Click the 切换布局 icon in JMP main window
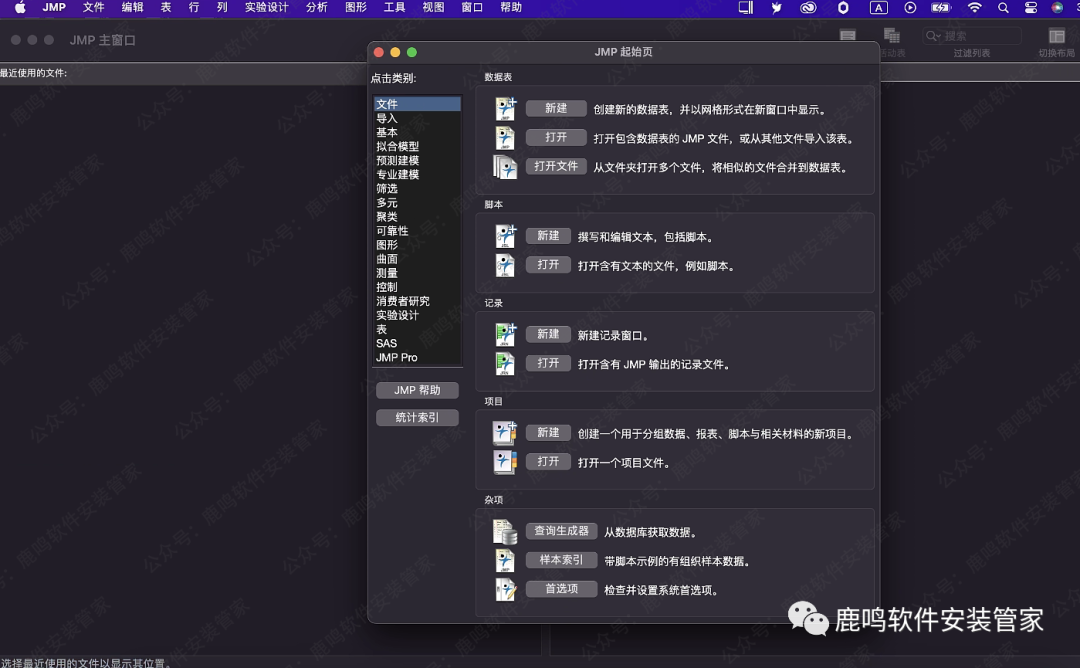 click(x=1057, y=36)
